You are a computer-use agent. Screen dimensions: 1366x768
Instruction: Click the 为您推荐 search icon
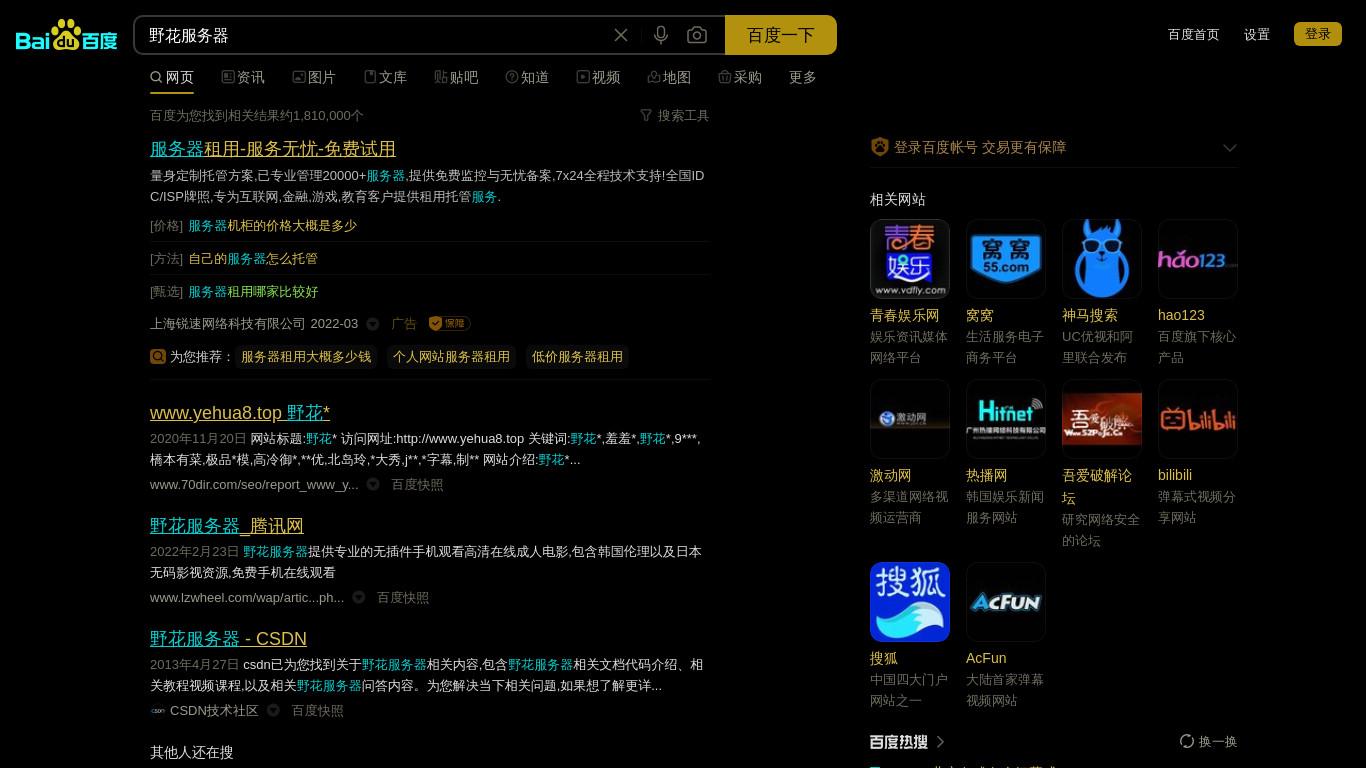(158, 356)
